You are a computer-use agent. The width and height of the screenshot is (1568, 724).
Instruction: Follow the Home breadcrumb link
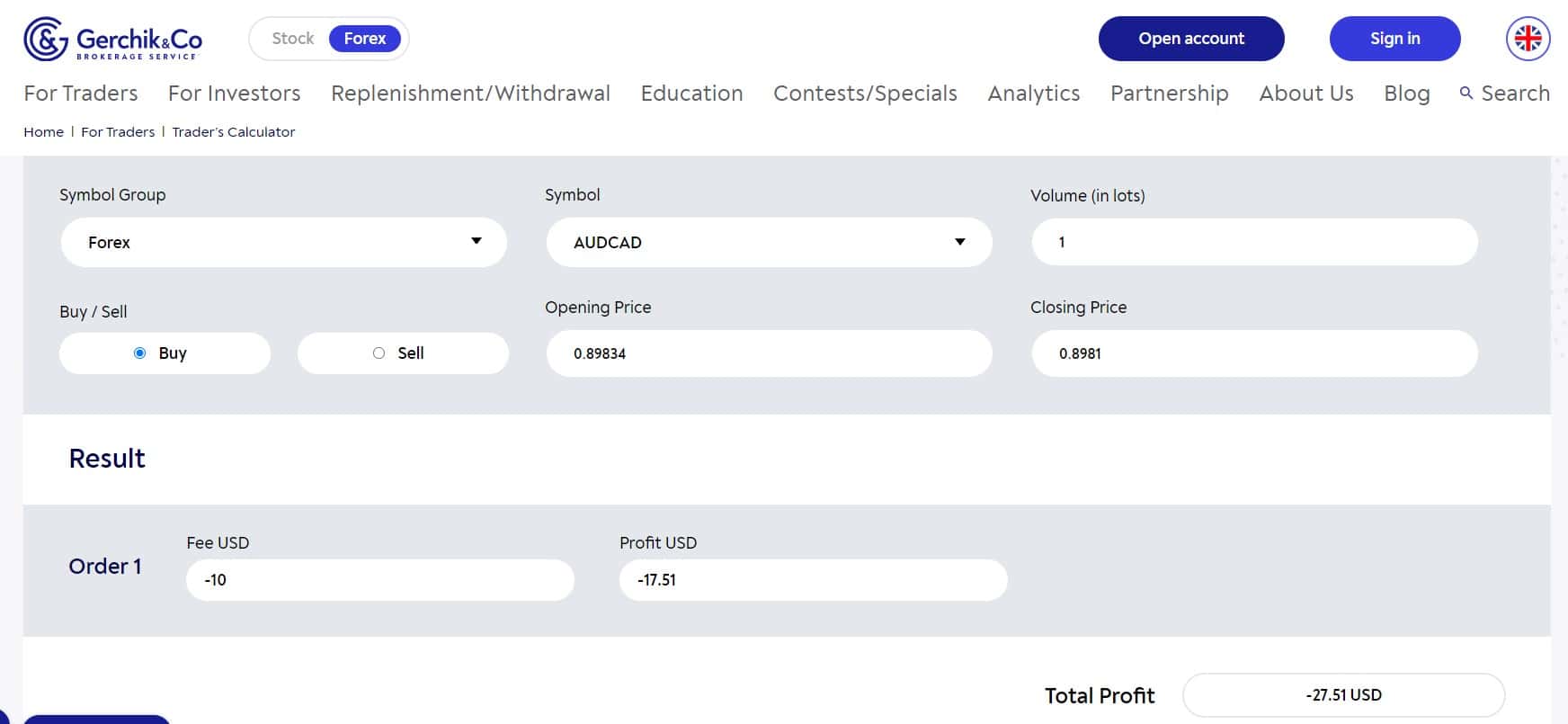pyautogui.click(x=43, y=131)
